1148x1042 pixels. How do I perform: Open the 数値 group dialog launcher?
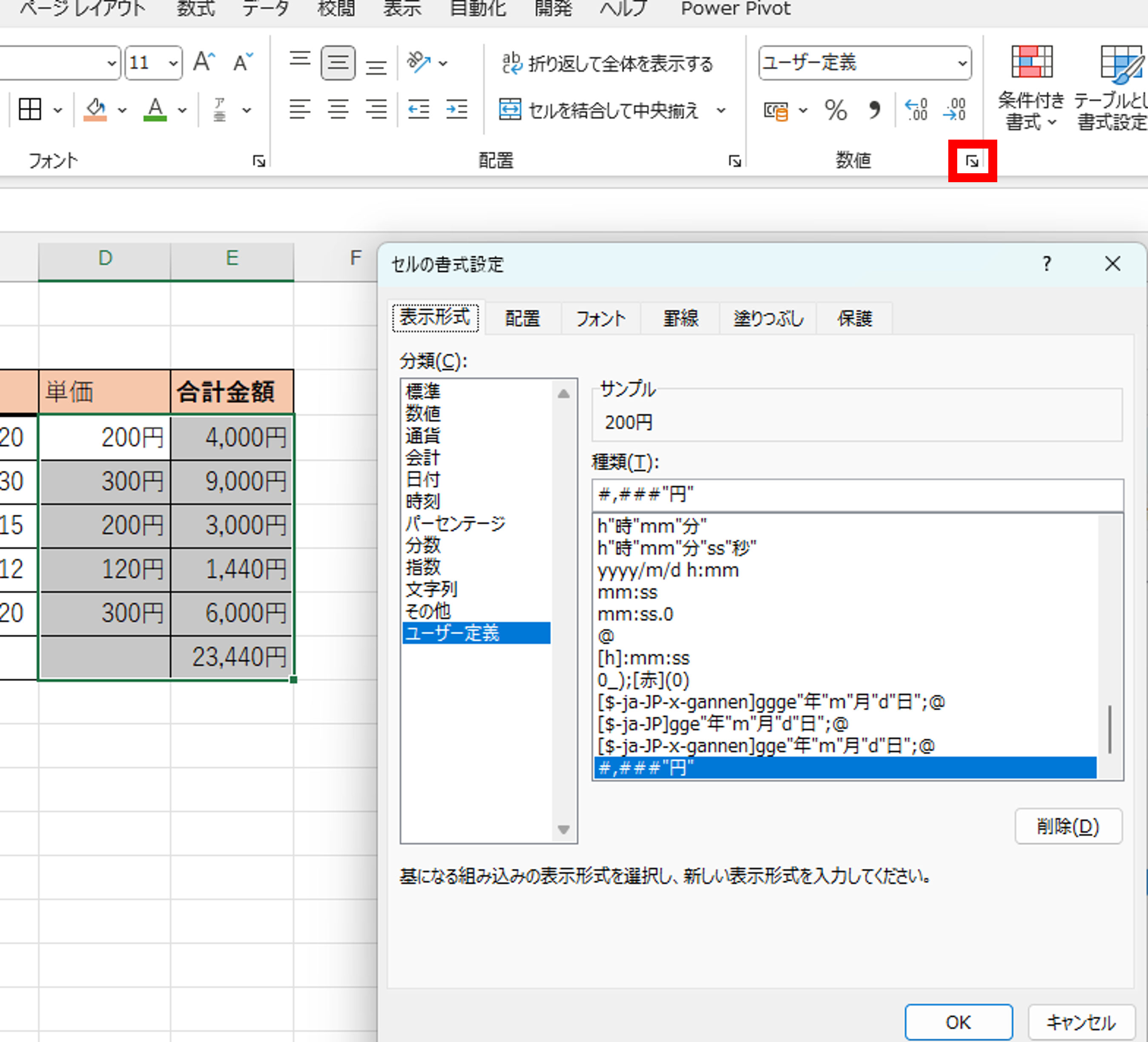pyautogui.click(x=972, y=161)
